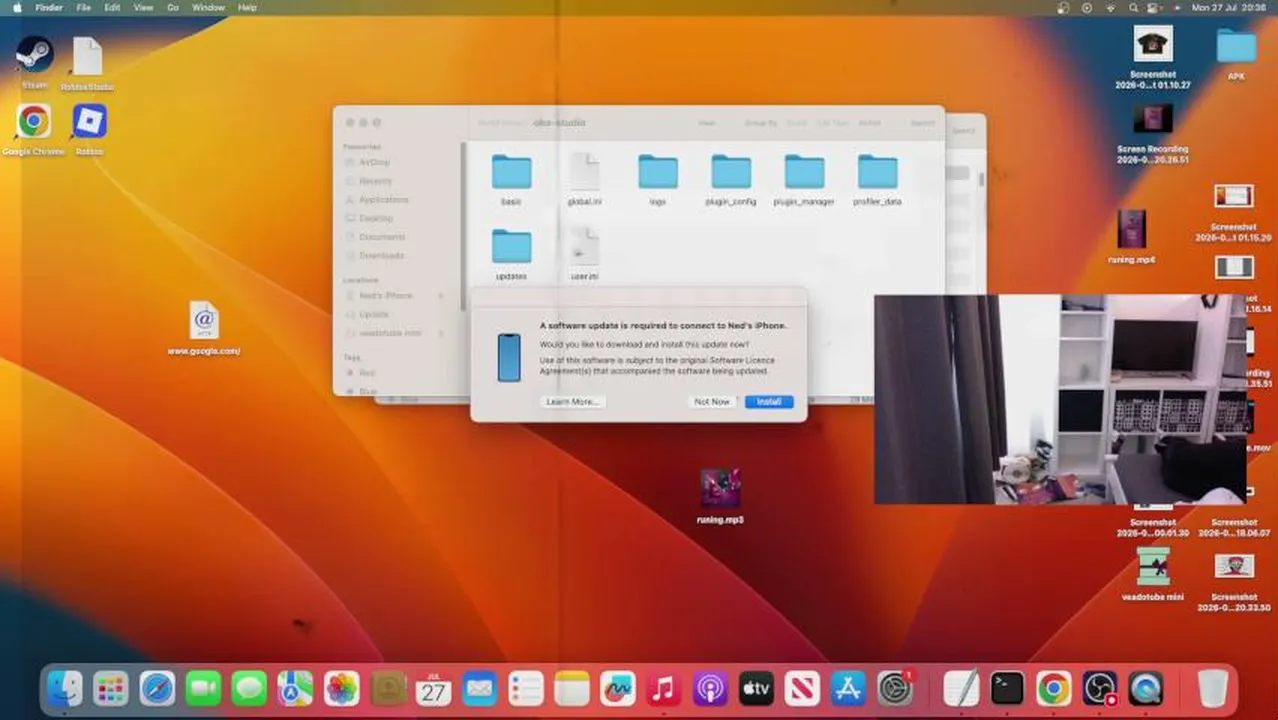Click the Spotlight search icon in menu bar
Image resolution: width=1278 pixels, height=720 pixels.
(1132, 7)
